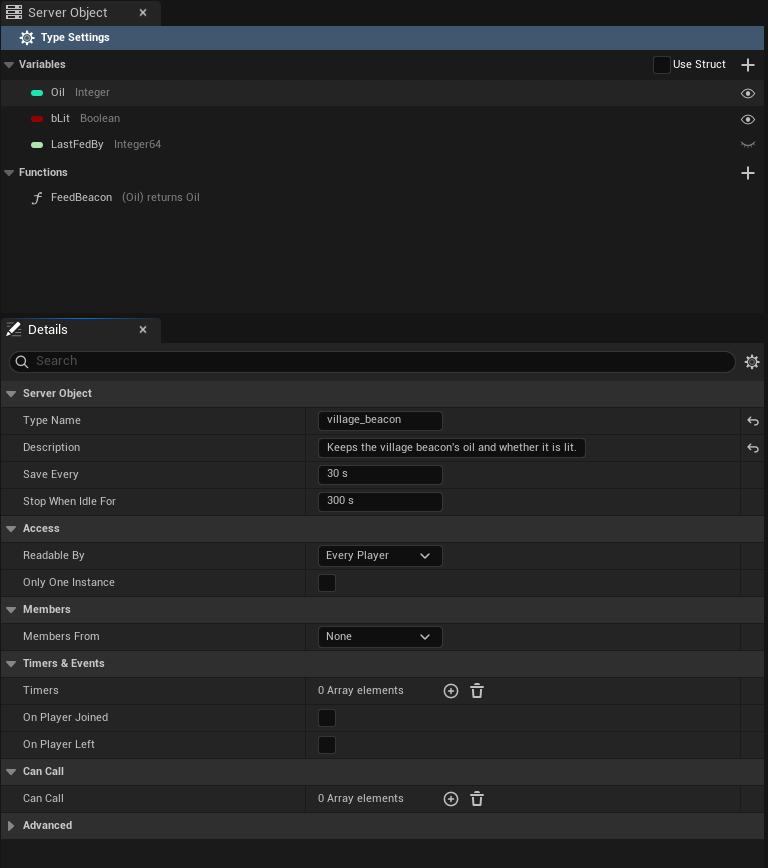Click the Only One Instance label
The image size is (768, 868).
(x=69, y=582)
